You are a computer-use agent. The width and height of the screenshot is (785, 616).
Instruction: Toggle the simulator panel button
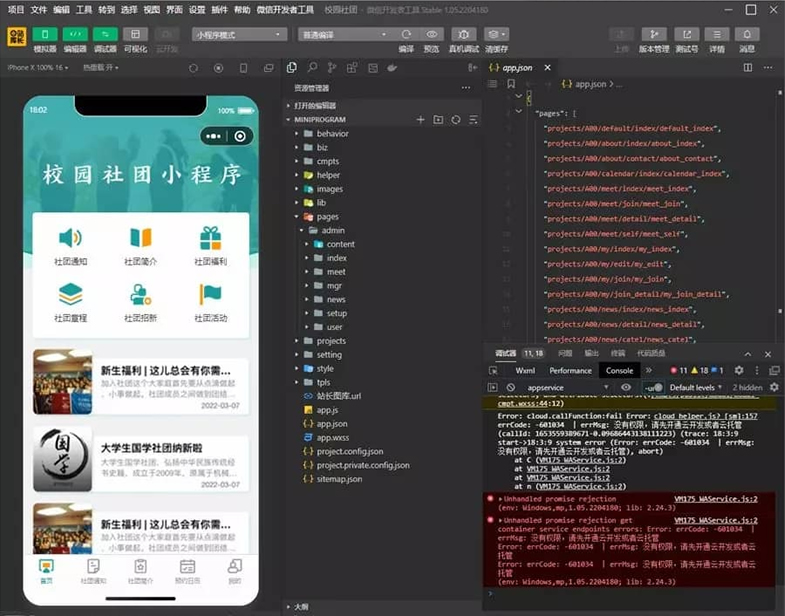45,34
